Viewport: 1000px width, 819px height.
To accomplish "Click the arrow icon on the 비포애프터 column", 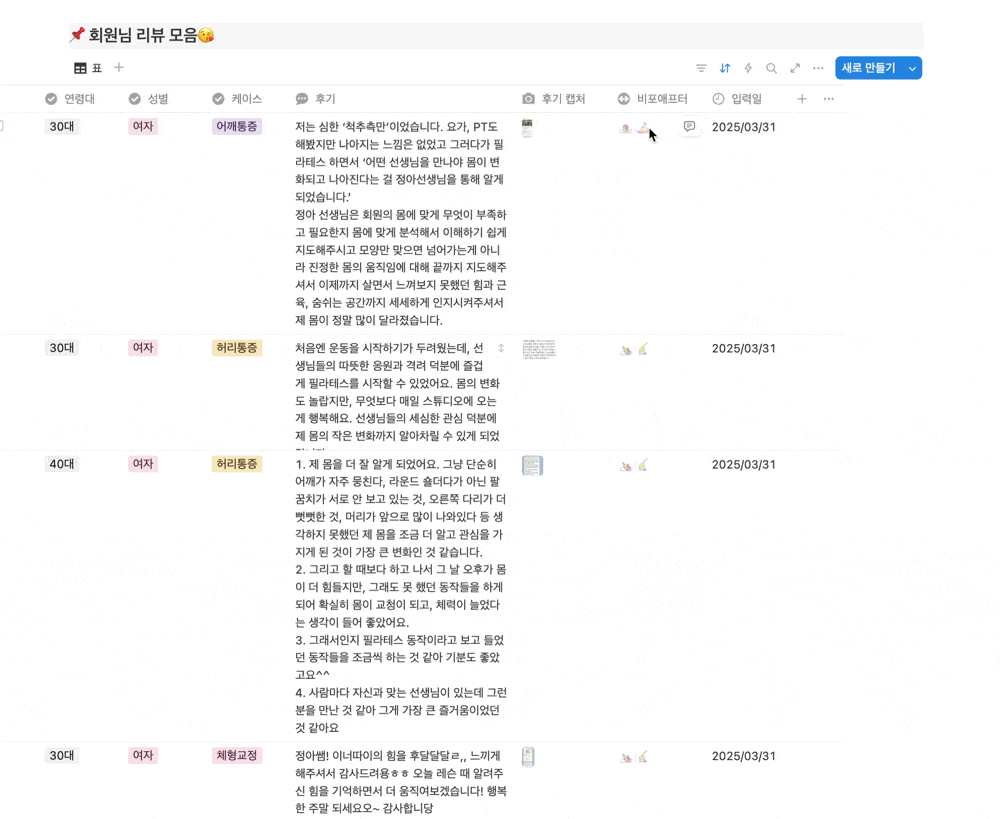I will (x=622, y=99).
